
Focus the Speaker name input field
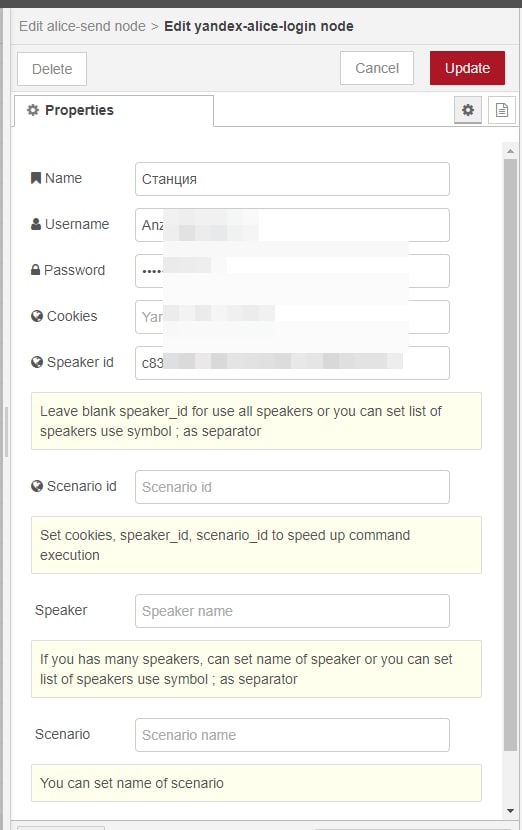point(292,611)
